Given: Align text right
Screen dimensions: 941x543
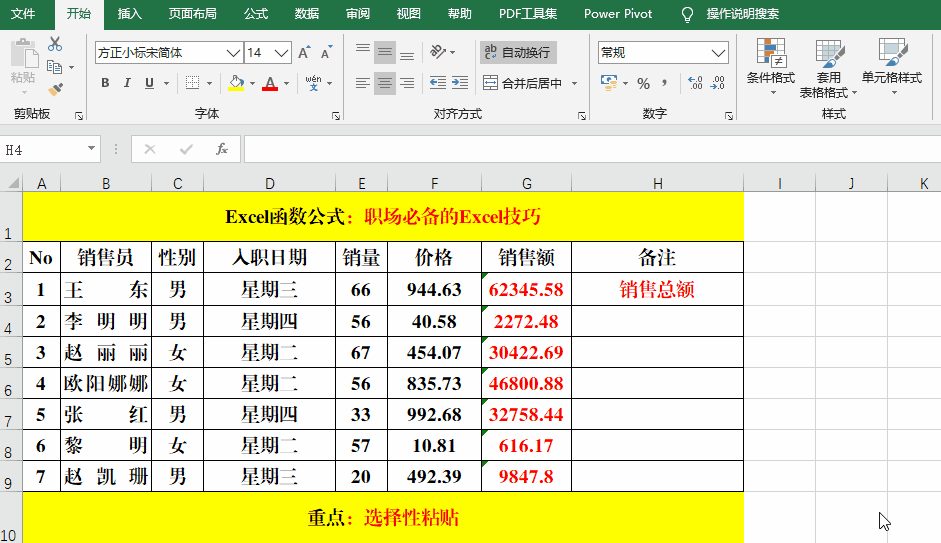Looking at the screenshot, I should coord(407,83).
